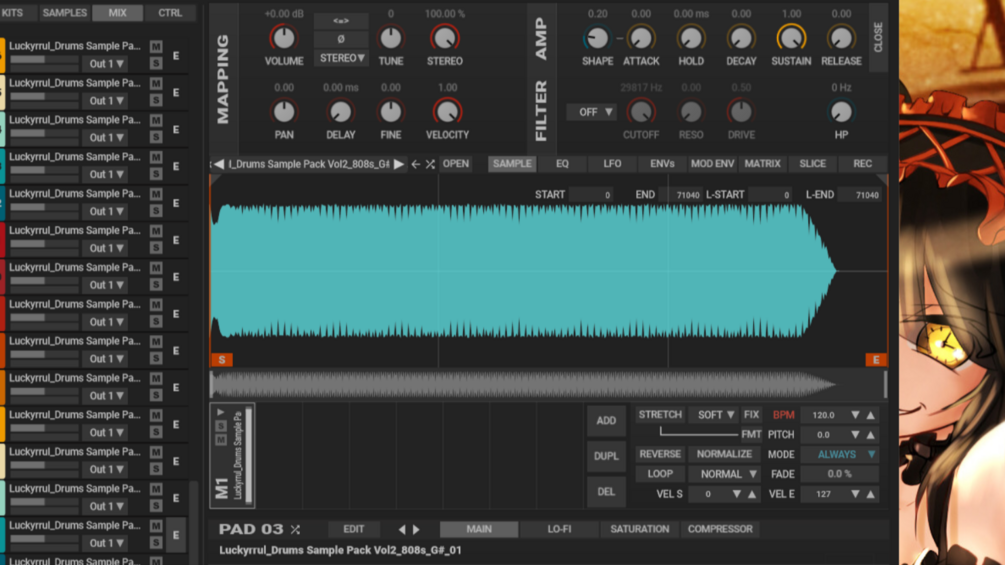Switch to the CTRL tab
This screenshot has width=1005, height=565.
[170, 13]
